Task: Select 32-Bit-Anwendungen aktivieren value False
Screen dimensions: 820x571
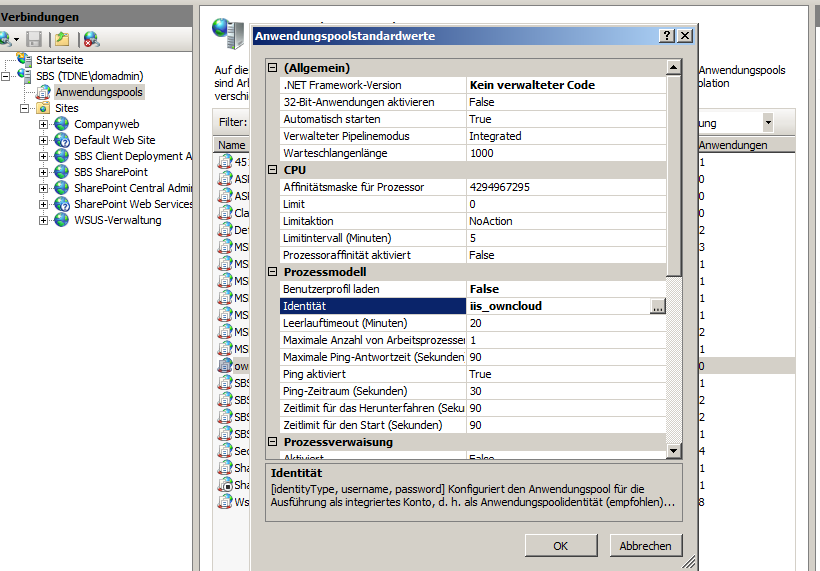Action: (x=566, y=102)
